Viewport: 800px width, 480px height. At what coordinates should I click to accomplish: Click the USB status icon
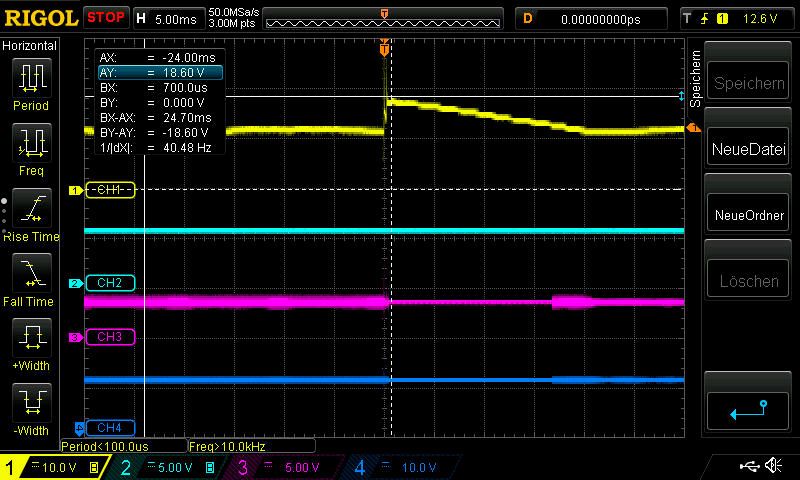[749, 466]
